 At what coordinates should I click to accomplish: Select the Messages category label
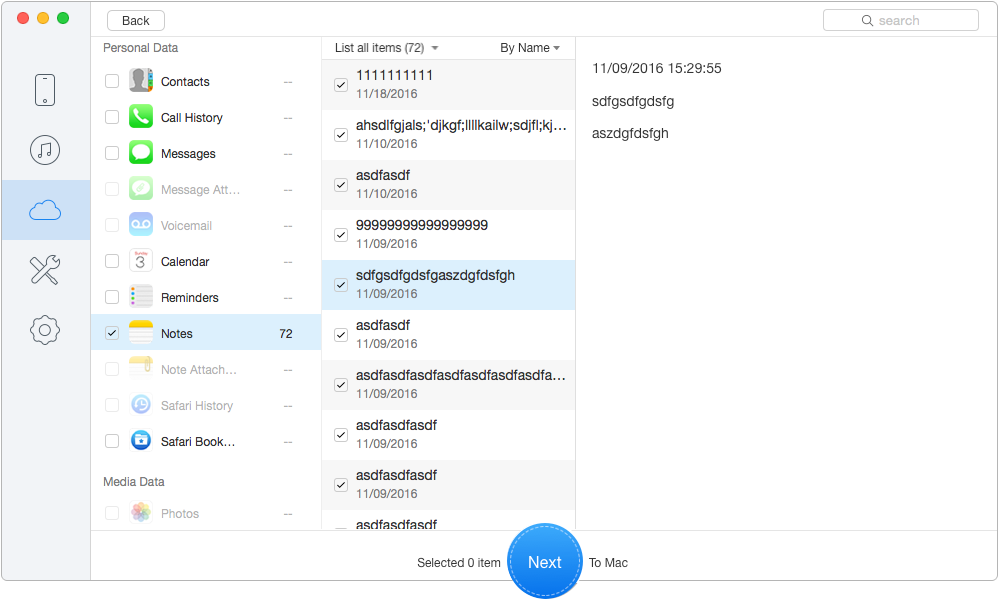[188, 154]
